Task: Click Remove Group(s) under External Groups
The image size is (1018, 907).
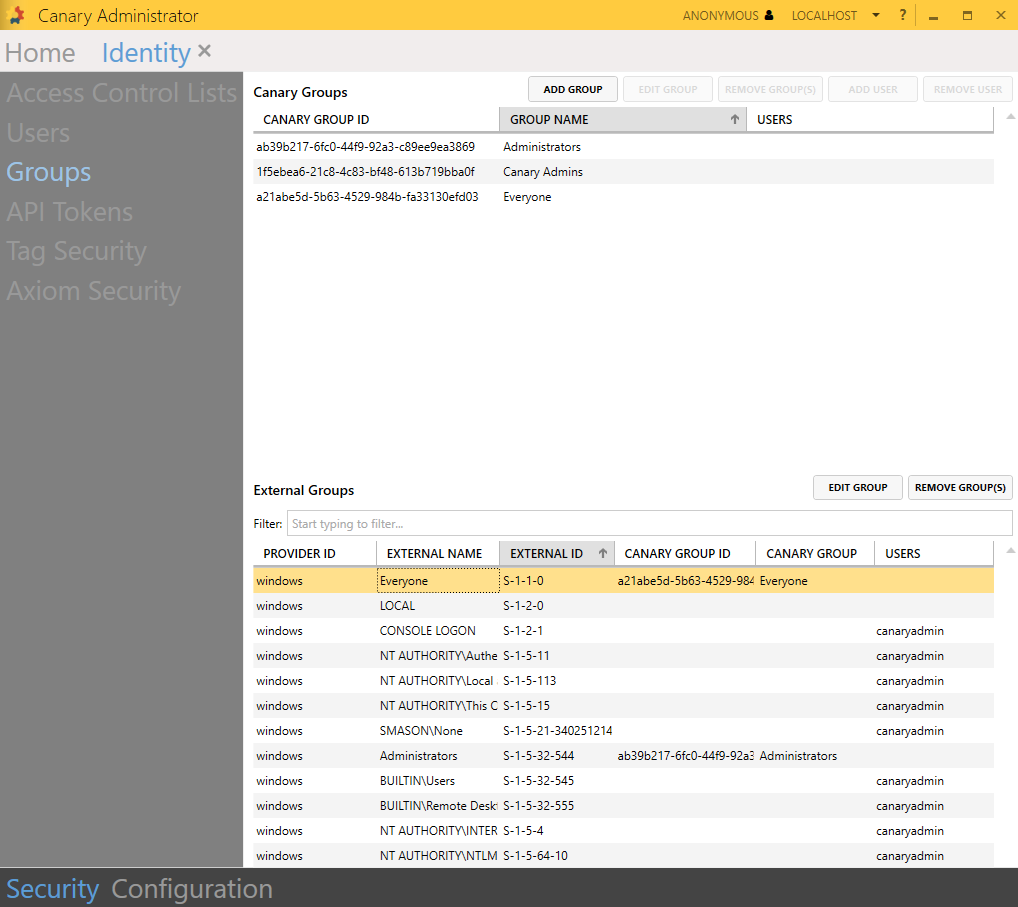Action: tap(960, 488)
